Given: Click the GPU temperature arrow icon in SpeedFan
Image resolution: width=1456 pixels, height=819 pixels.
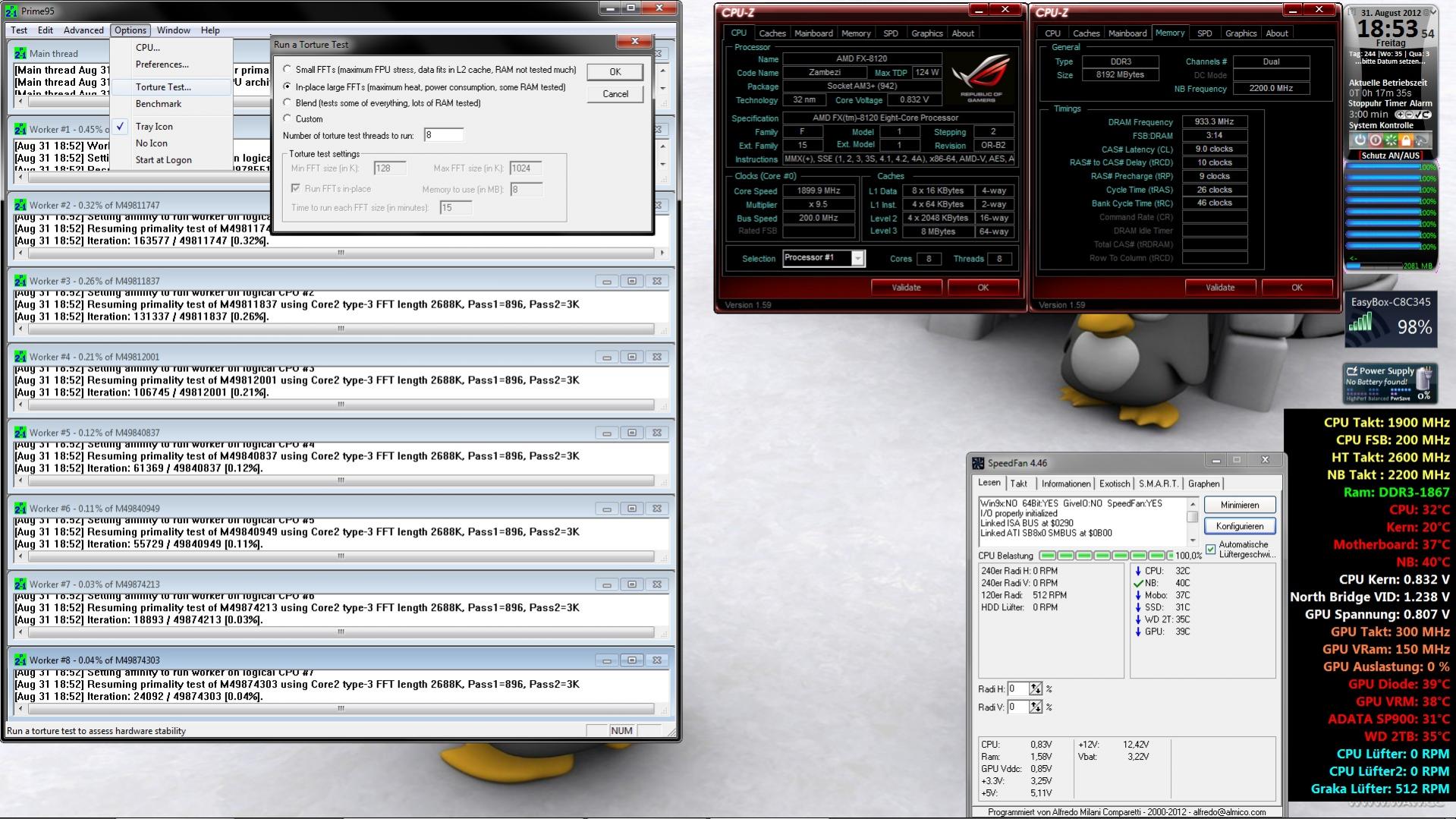Looking at the screenshot, I should [x=1138, y=632].
